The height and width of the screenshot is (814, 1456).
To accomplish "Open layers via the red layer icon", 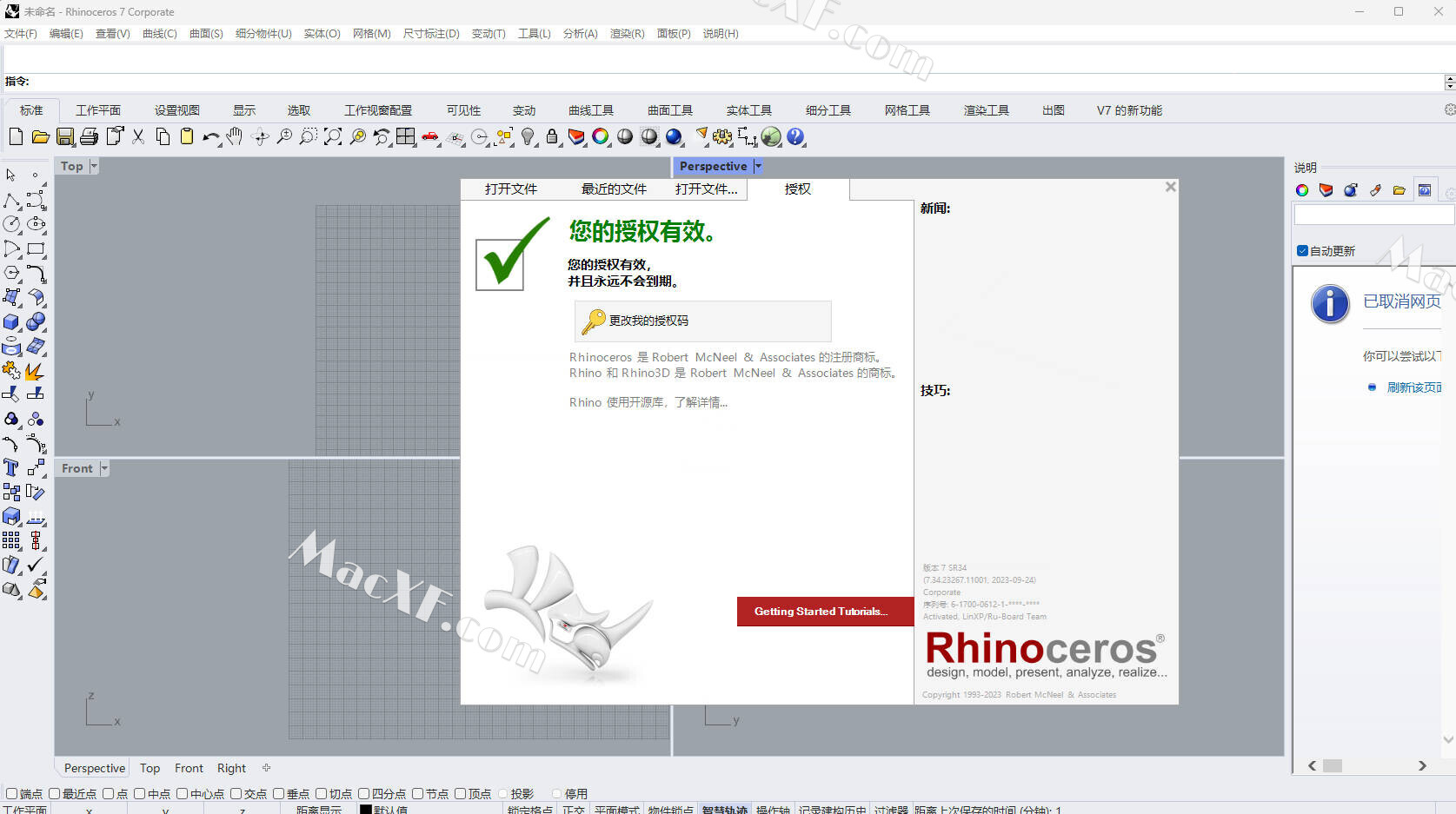I will coord(576,136).
